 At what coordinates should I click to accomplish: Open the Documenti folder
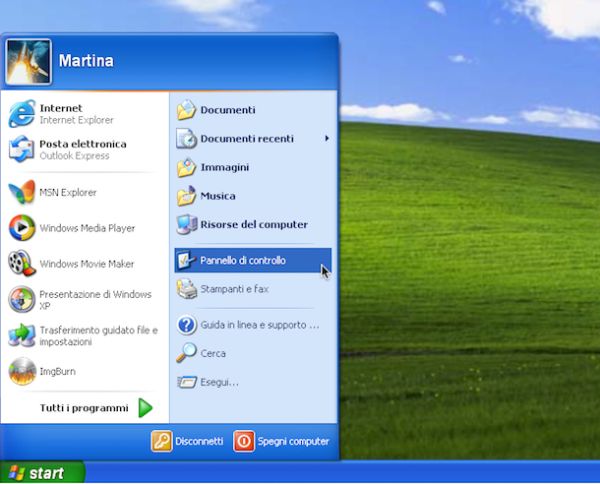(227, 110)
